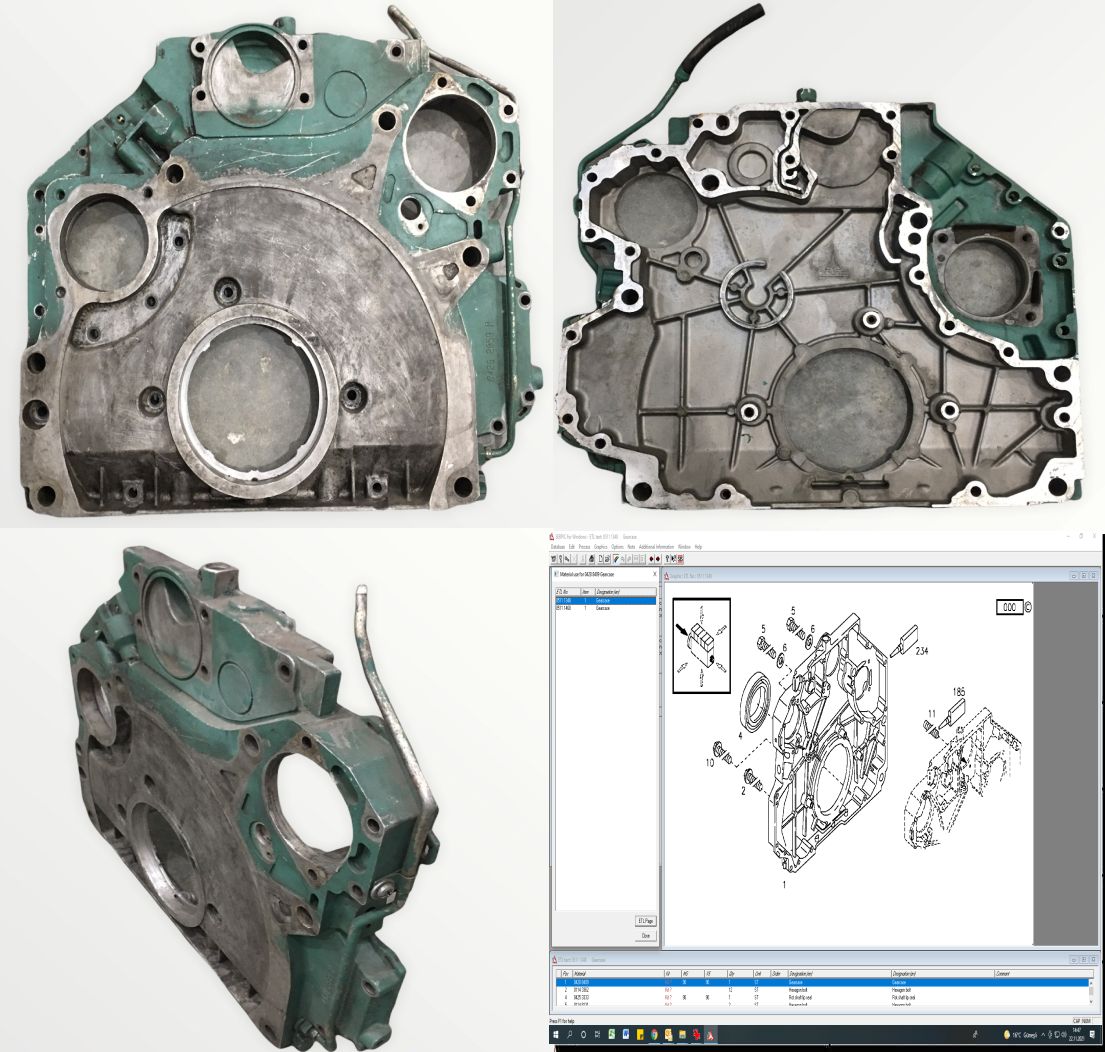
Task: Select the Gearcase row in the parts table
Action: [x=821, y=982]
